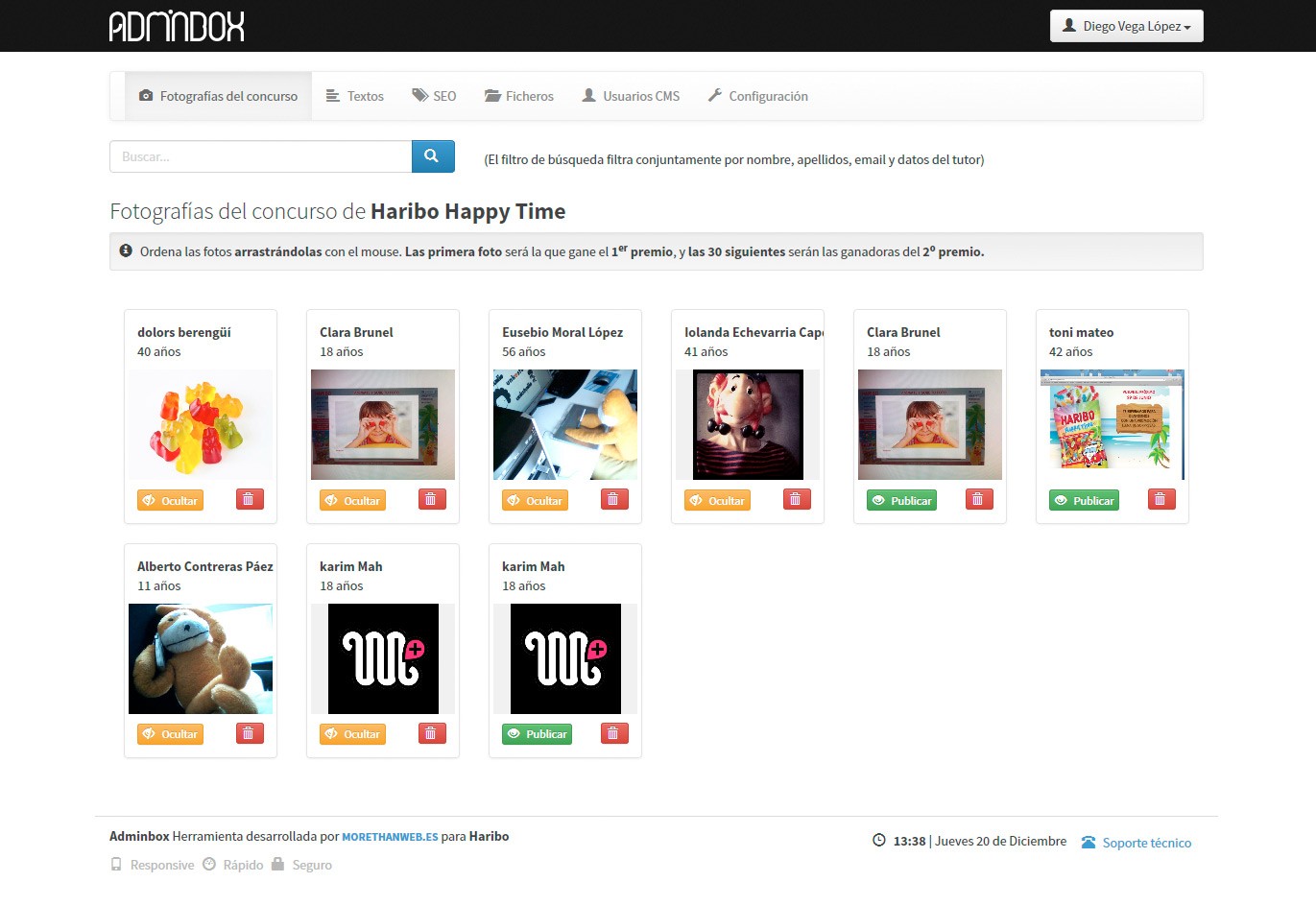The height and width of the screenshot is (906, 1316).
Task: Hide Alberto Contreras Páez's photo with Ocultar
Action: pyautogui.click(x=170, y=734)
